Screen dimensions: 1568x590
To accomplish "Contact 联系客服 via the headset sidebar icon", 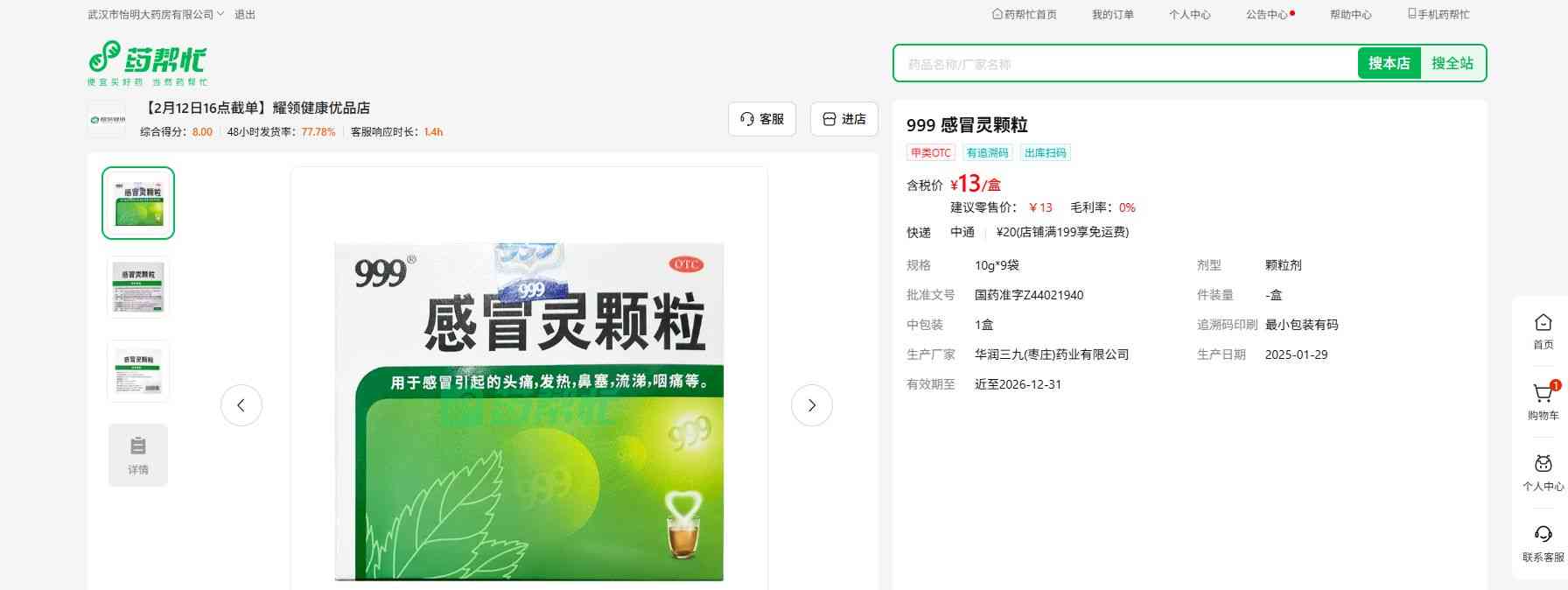I will point(1543,537).
